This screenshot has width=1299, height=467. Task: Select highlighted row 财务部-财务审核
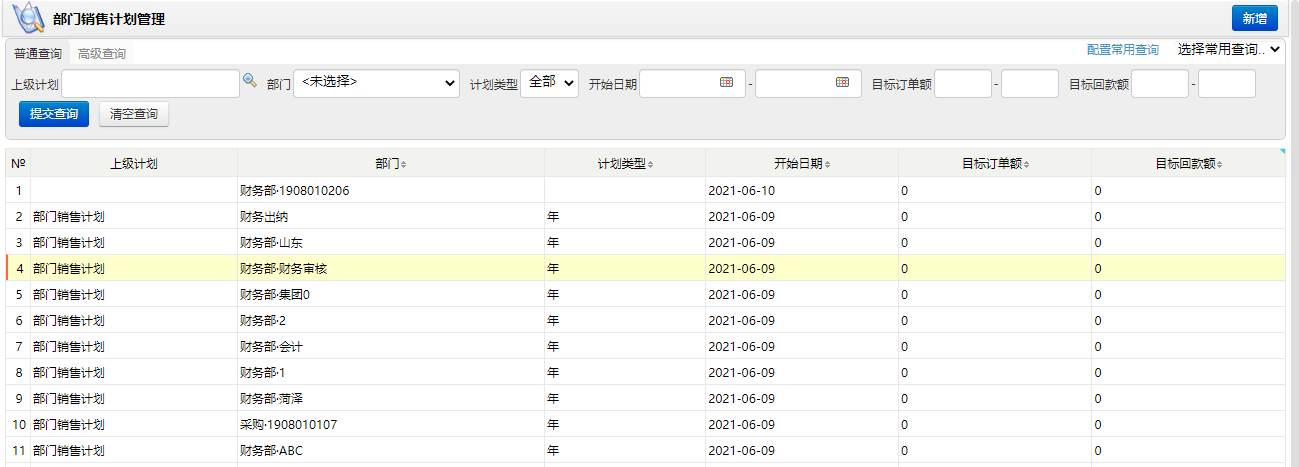(645, 268)
